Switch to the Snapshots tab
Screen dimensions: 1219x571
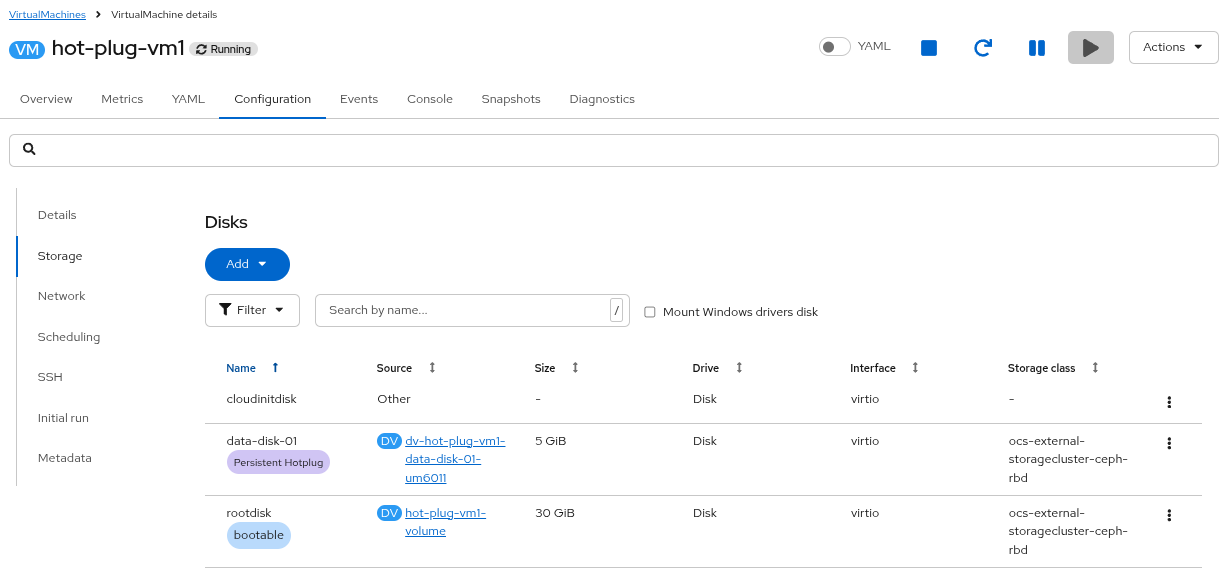pyautogui.click(x=510, y=99)
